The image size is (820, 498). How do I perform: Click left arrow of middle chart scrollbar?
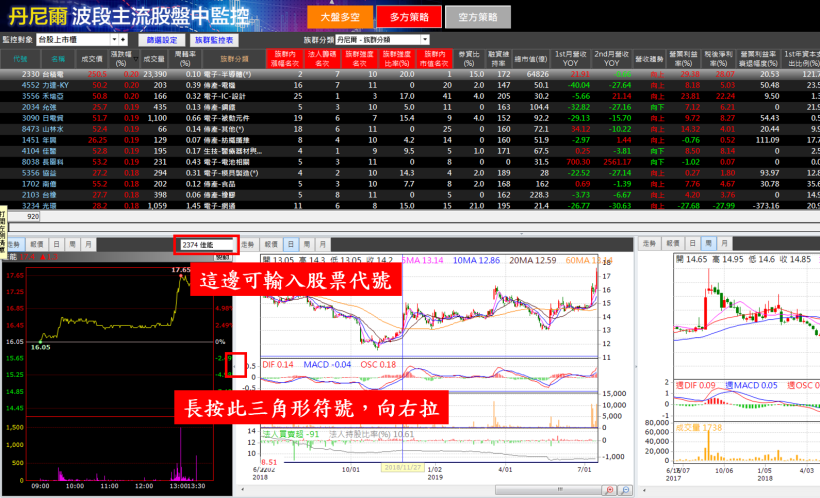tap(242, 490)
